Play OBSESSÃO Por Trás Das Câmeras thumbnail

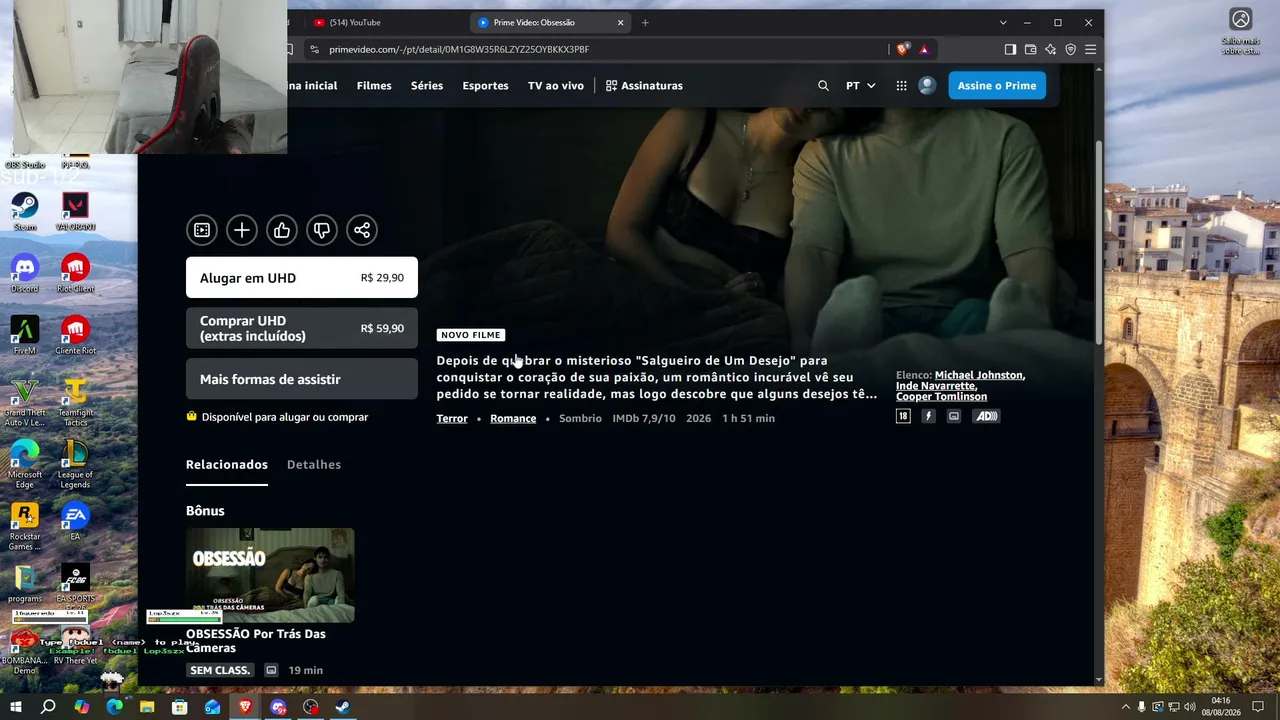[270, 575]
